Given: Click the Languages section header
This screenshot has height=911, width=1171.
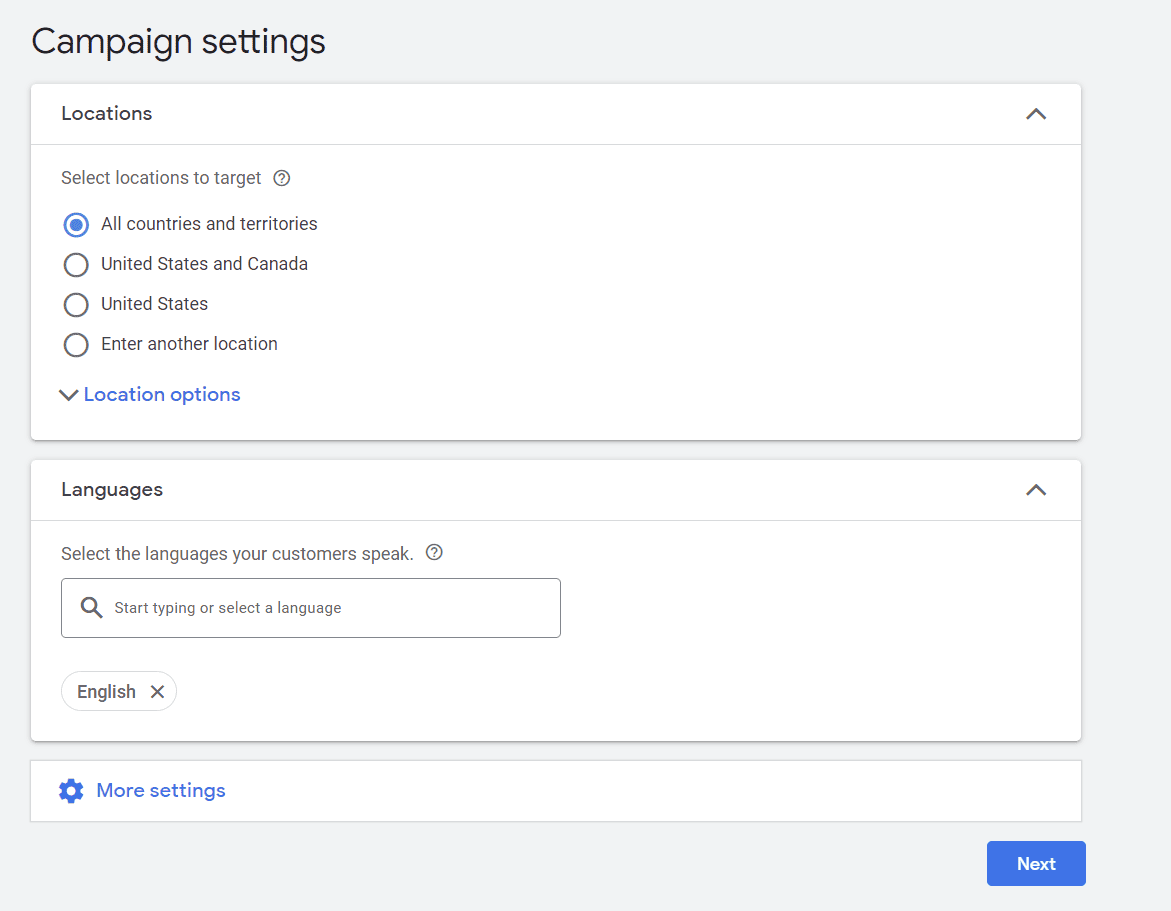Looking at the screenshot, I should tap(556, 491).
